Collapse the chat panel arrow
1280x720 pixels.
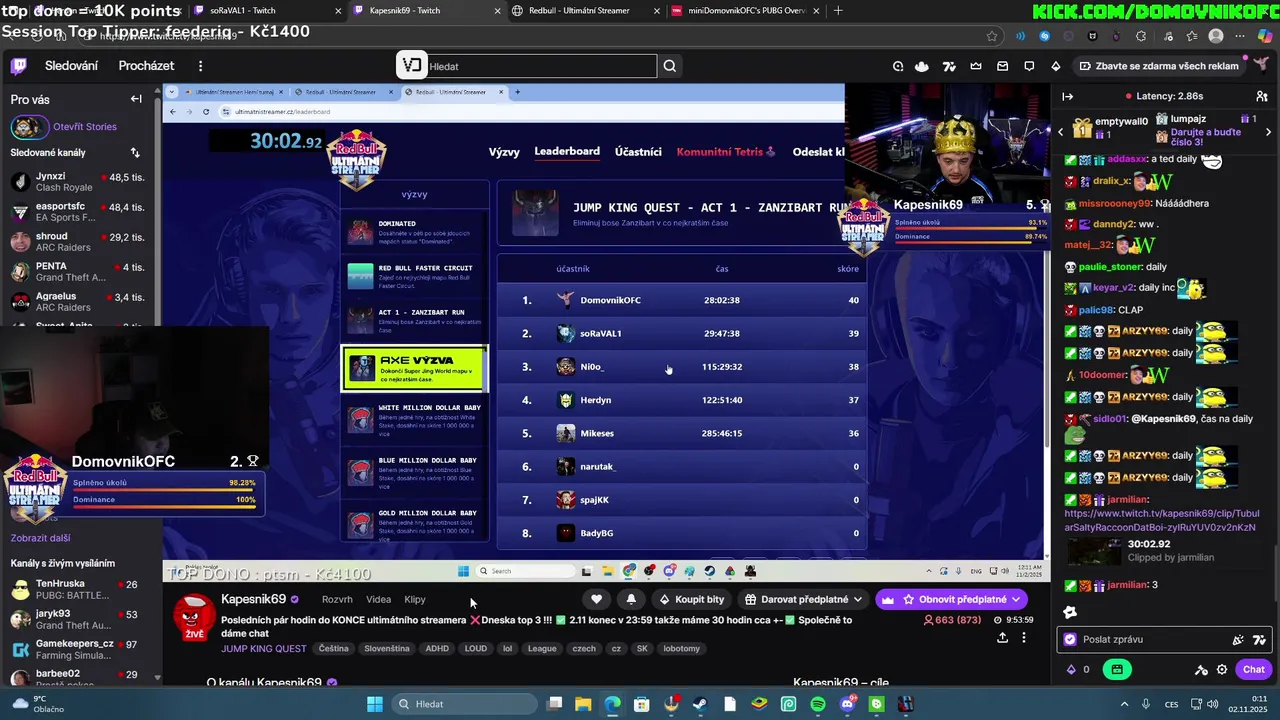(x=1067, y=97)
